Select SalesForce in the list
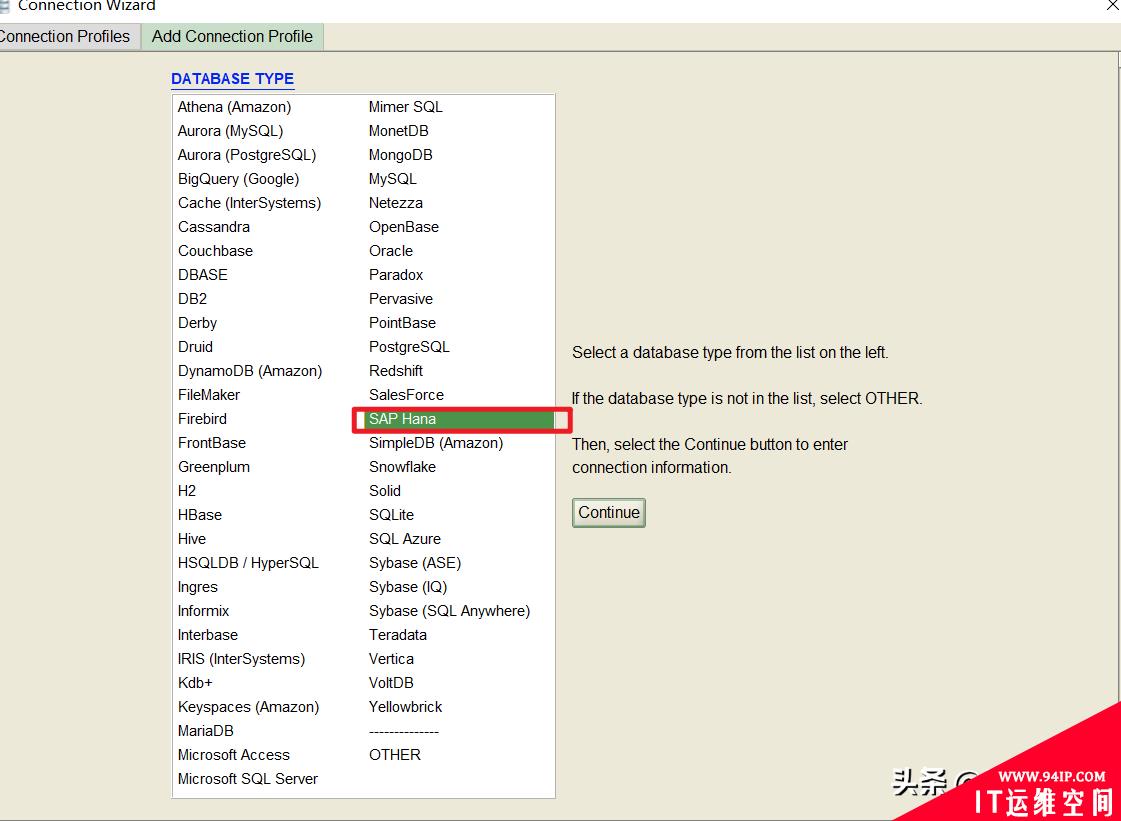1121x821 pixels. (406, 395)
